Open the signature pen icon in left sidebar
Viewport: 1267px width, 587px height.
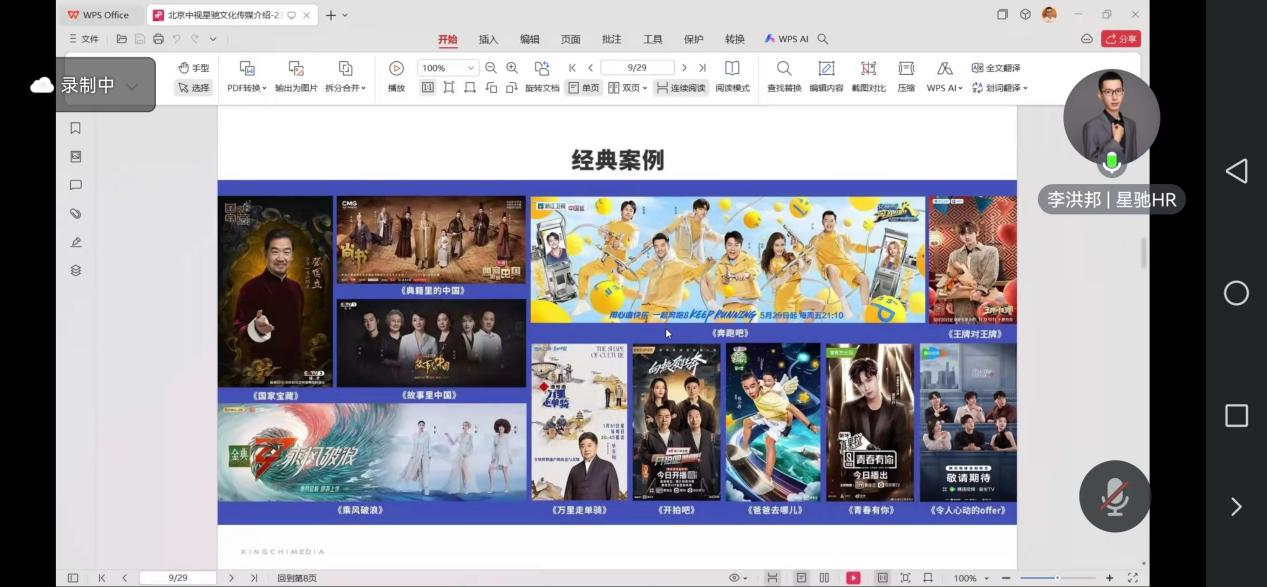pyautogui.click(x=75, y=242)
